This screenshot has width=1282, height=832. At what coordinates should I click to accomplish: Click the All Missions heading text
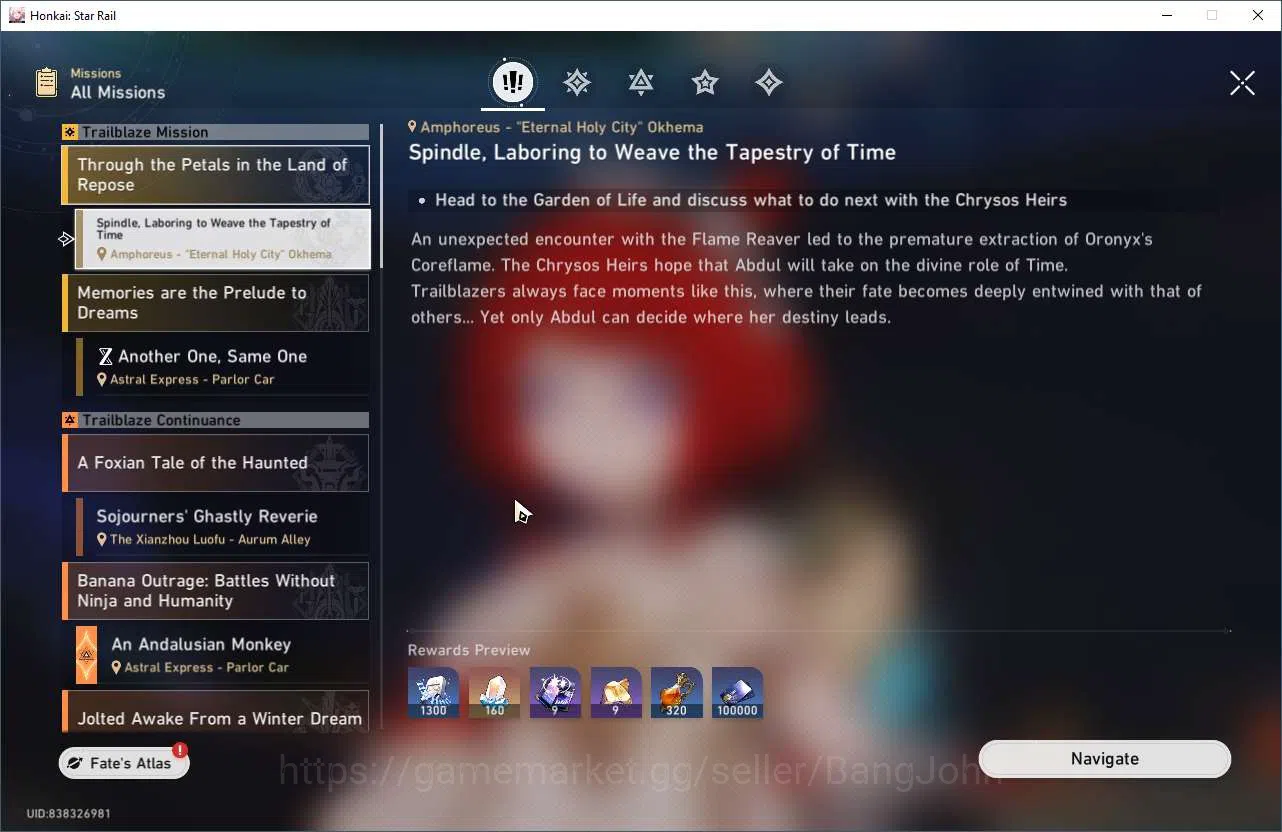tap(118, 93)
